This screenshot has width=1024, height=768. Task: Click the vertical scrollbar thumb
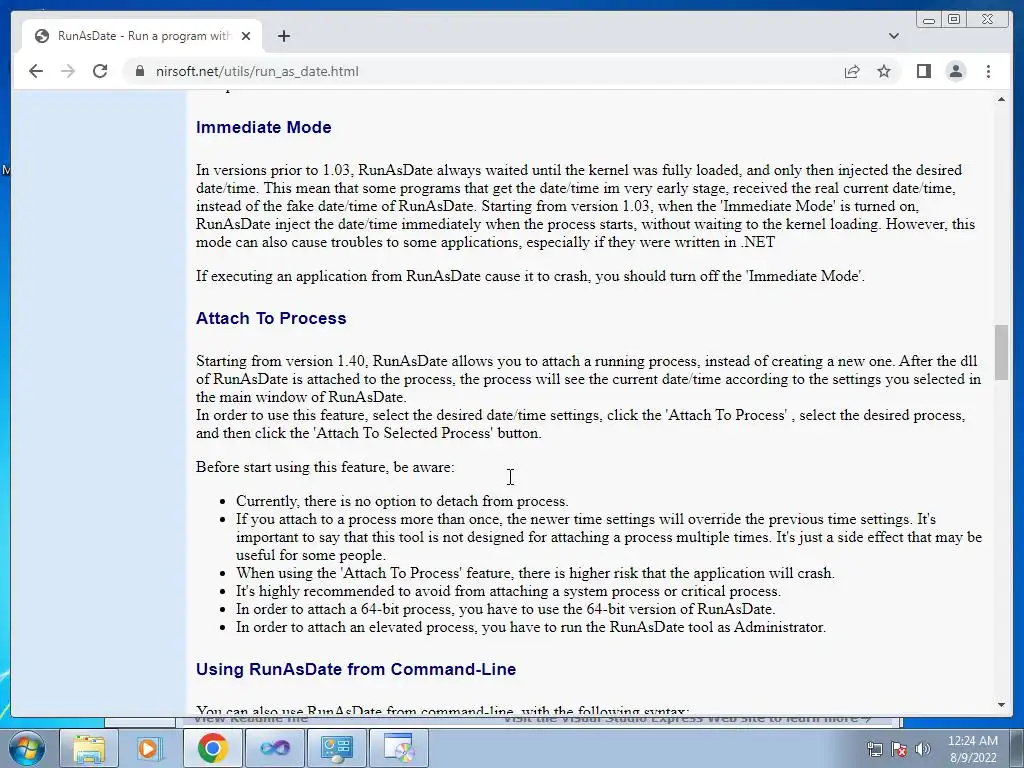click(1001, 352)
